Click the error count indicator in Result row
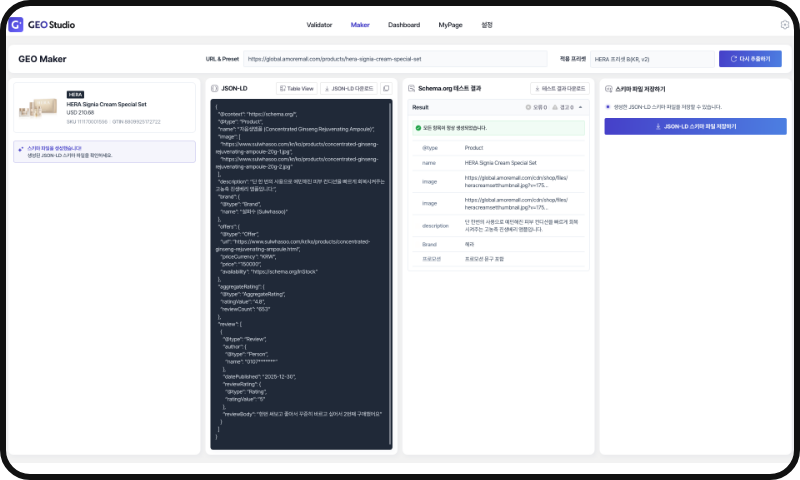Image resolution: width=800 pixels, height=480 pixels. (536, 107)
